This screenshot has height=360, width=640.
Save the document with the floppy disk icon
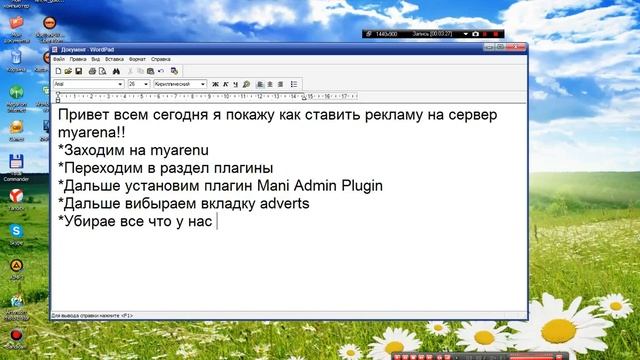pos(79,71)
